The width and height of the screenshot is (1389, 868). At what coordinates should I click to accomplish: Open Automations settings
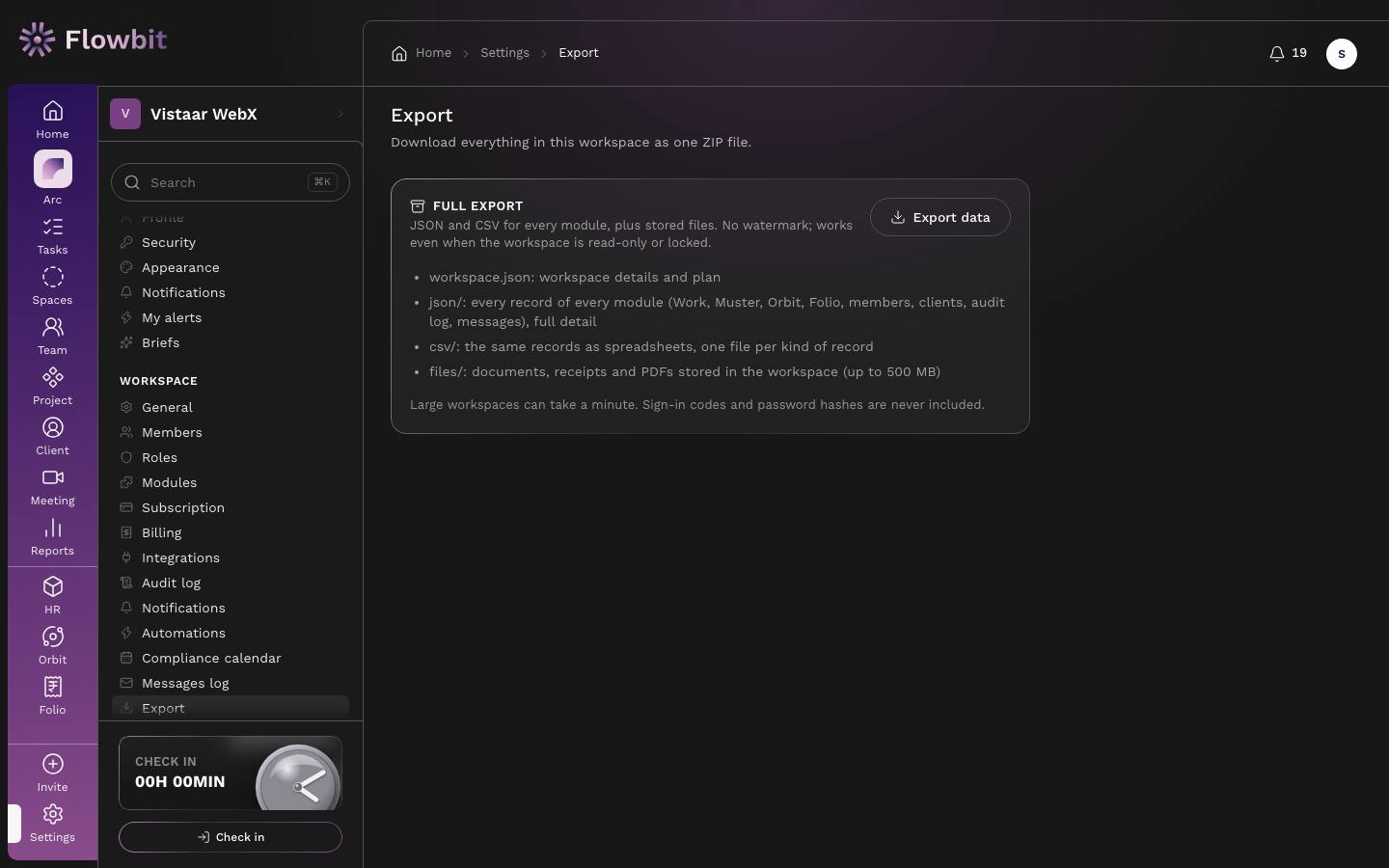pos(231,634)
